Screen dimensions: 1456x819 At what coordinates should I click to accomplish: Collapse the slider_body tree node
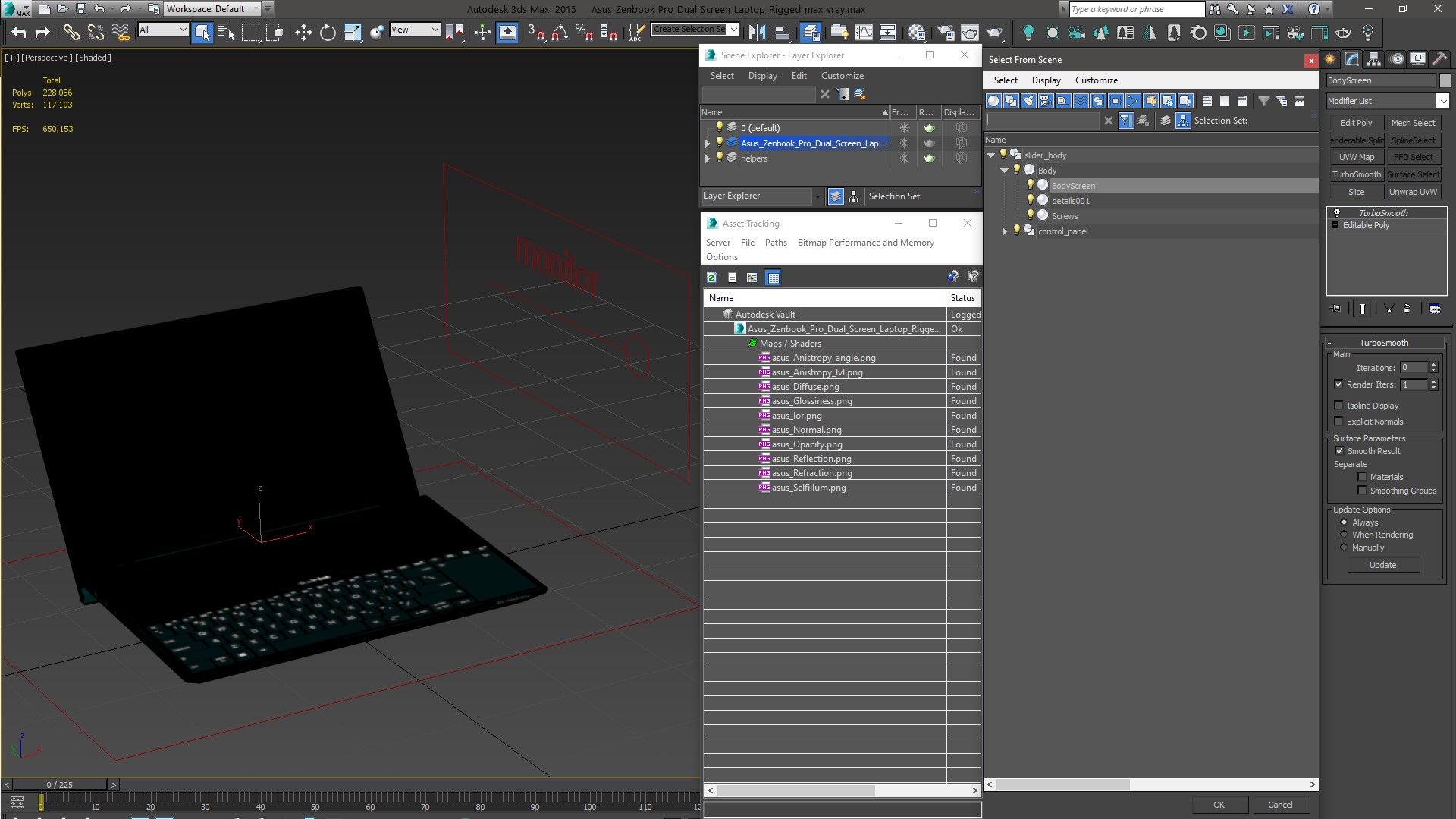coord(990,155)
